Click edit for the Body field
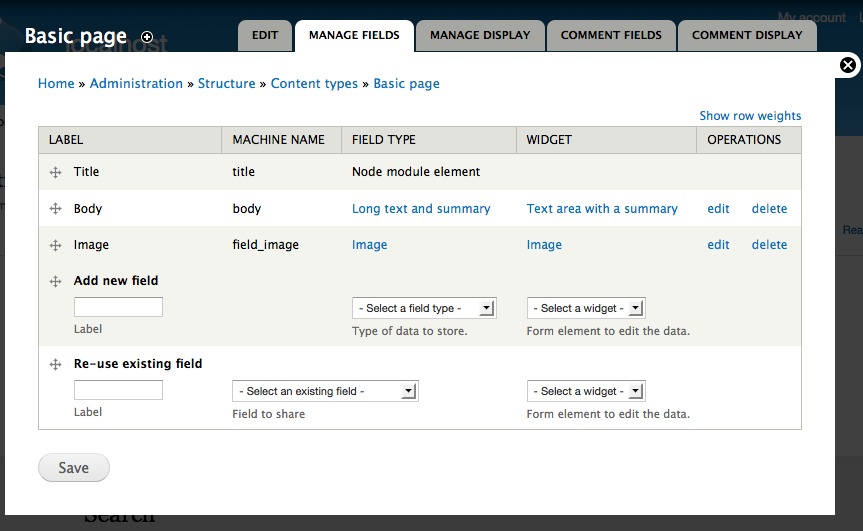 pyautogui.click(x=718, y=209)
